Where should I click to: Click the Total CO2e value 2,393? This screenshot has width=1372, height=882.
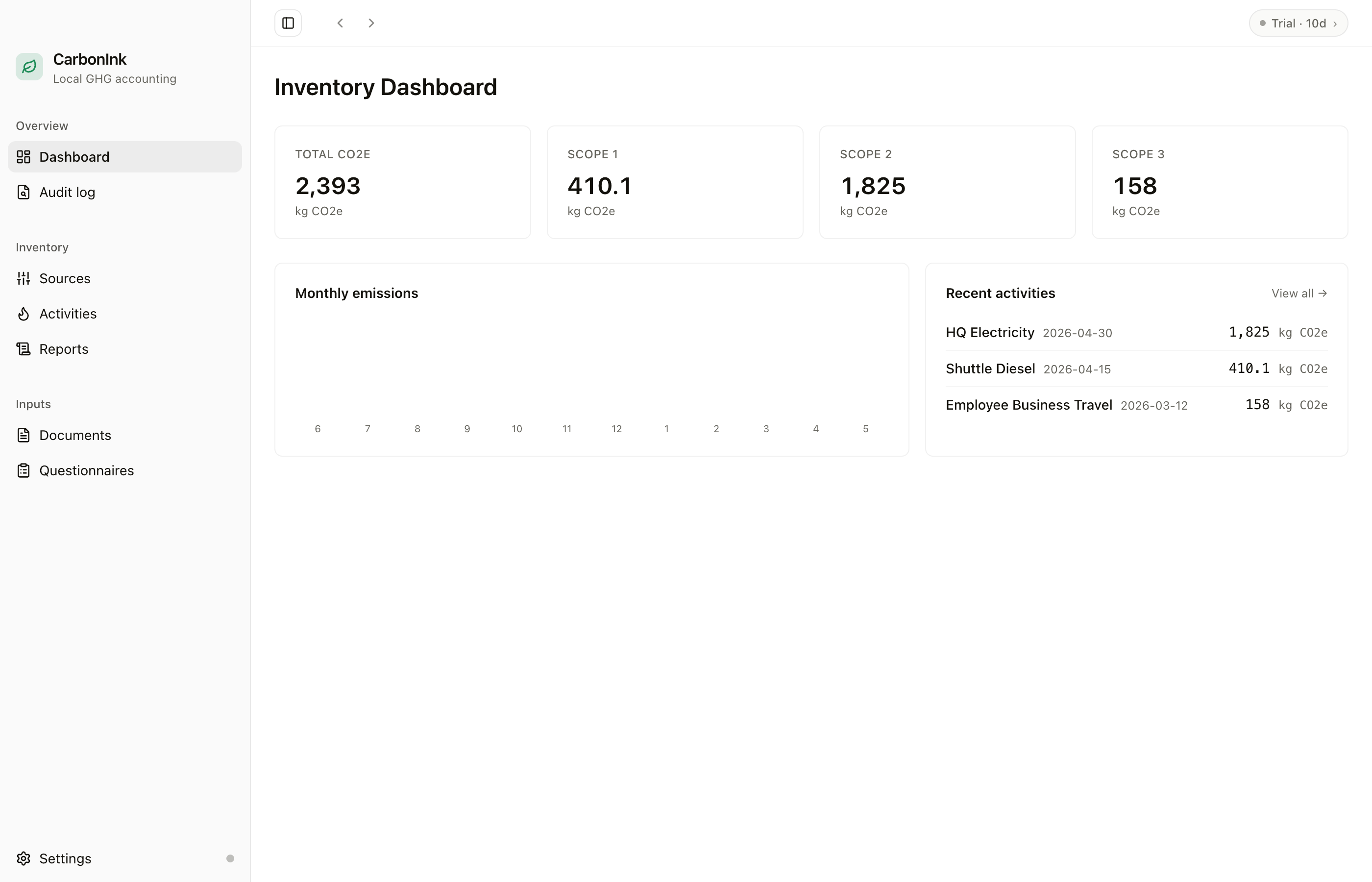(327, 186)
